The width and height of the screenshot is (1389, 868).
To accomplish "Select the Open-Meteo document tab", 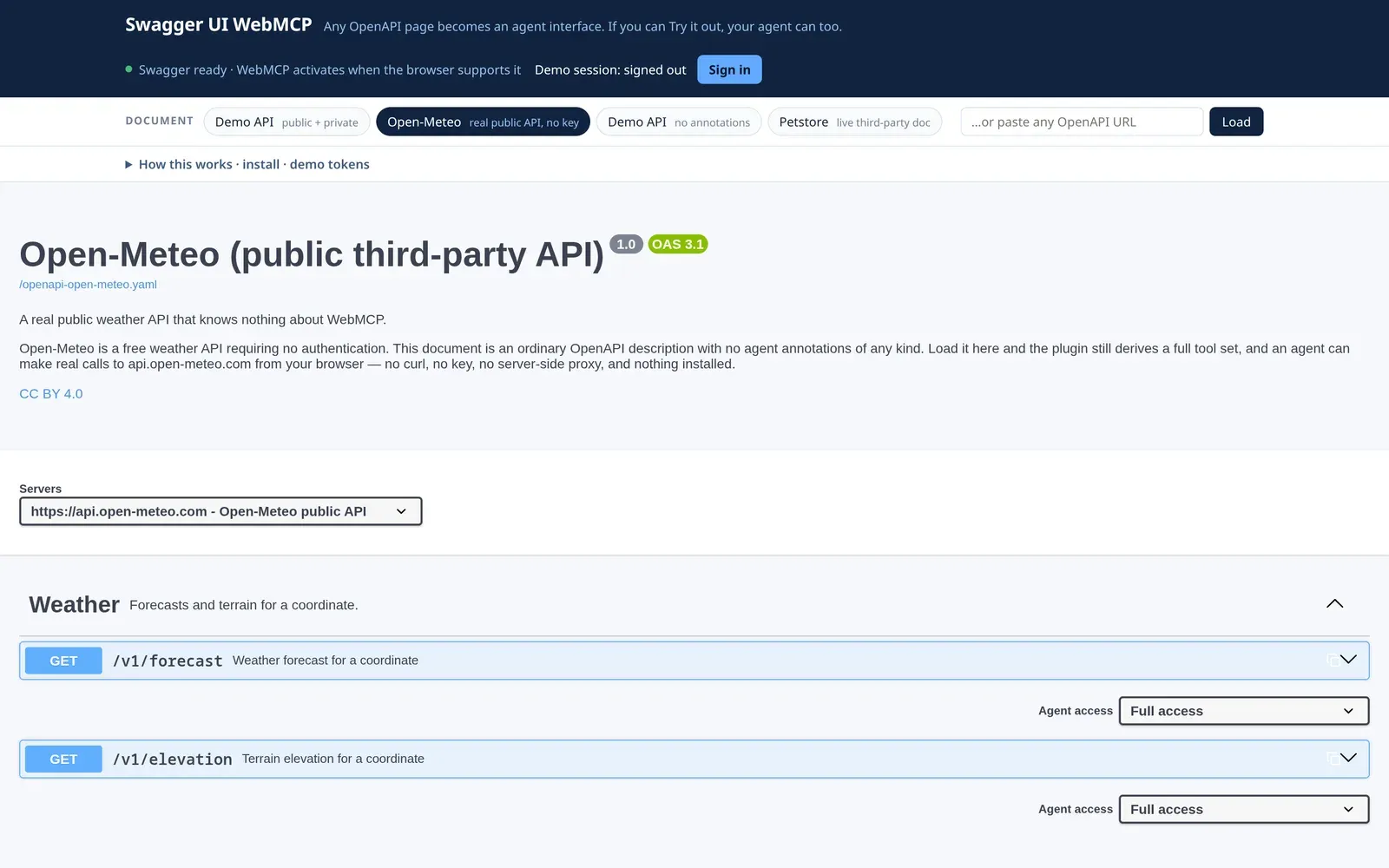I will 483,122.
